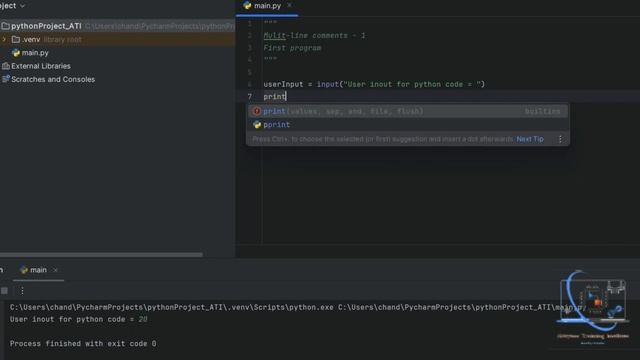This screenshot has height=360, width=640.
Task: Select External Libraries in project tree
Action: coord(41,66)
